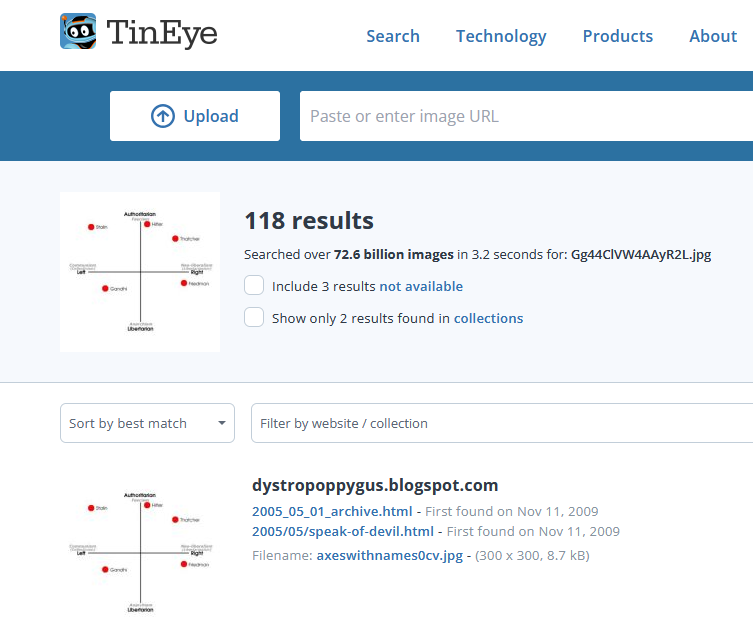The width and height of the screenshot is (753, 639).
Task: Click the Upload button
Action: point(194,116)
